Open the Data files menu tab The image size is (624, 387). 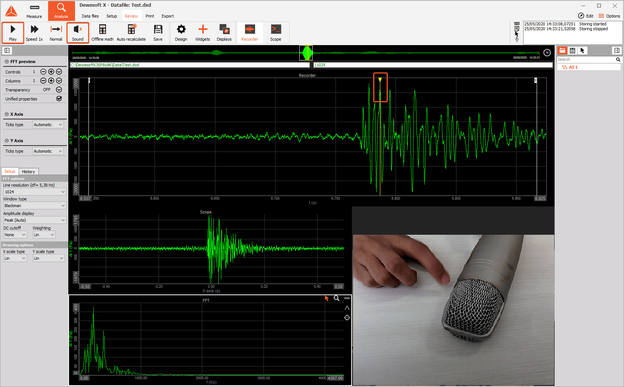90,16
